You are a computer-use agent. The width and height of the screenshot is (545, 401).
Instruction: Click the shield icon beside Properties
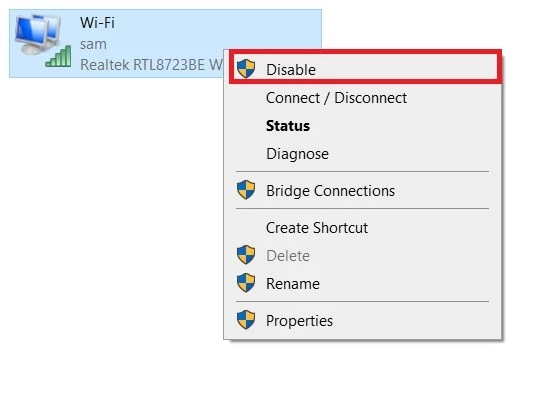click(x=246, y=320)
